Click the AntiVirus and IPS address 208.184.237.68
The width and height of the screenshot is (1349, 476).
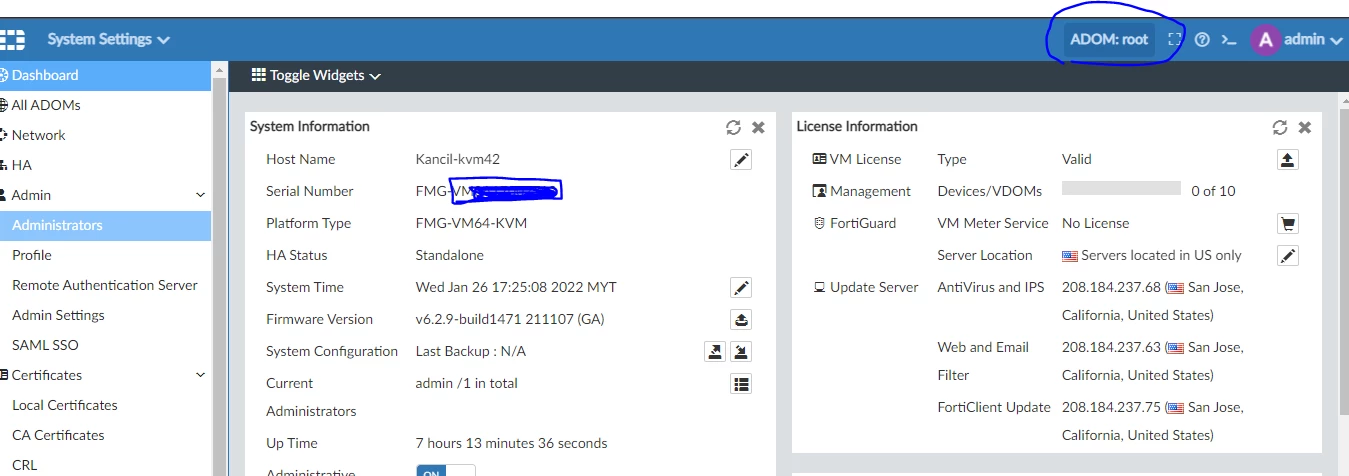tap(1111, 287)
